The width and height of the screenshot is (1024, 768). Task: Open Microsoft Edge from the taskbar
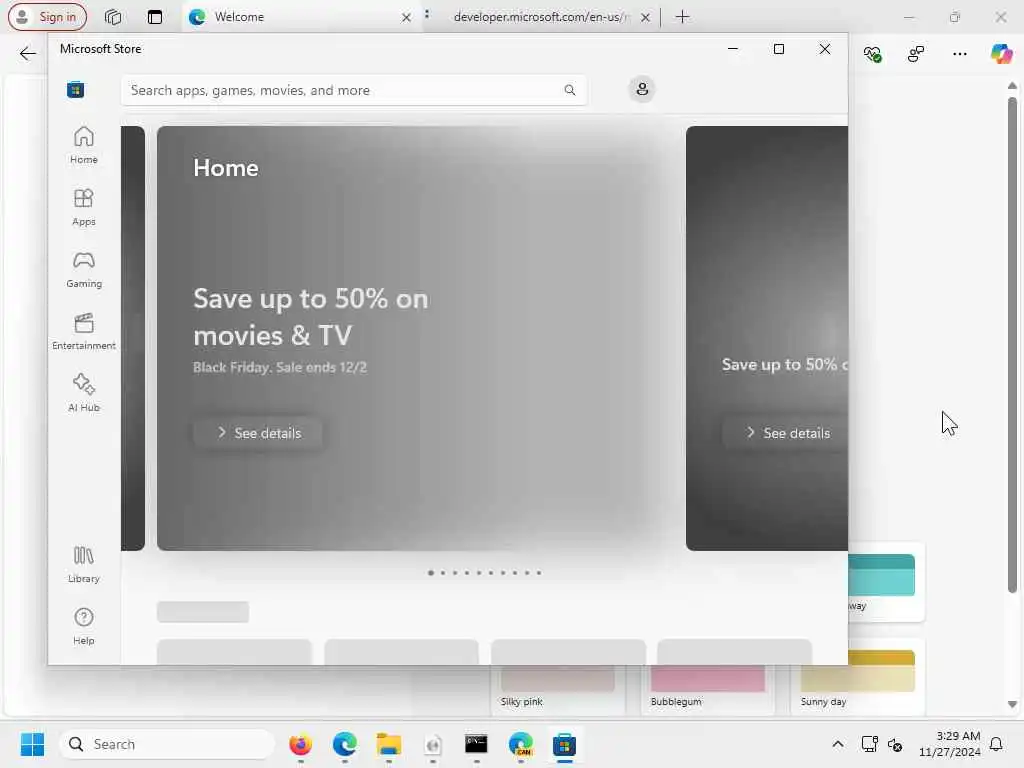[344, 744]
